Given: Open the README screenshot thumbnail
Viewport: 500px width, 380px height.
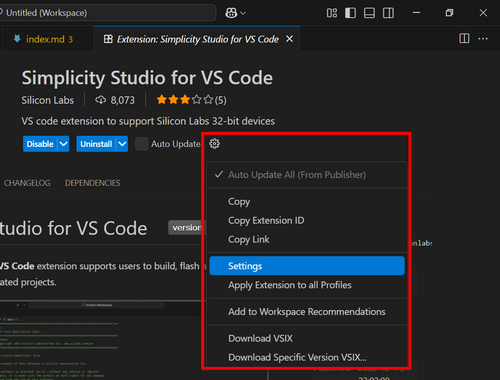Looking at the screenshot, I should [x=100, y=340].
